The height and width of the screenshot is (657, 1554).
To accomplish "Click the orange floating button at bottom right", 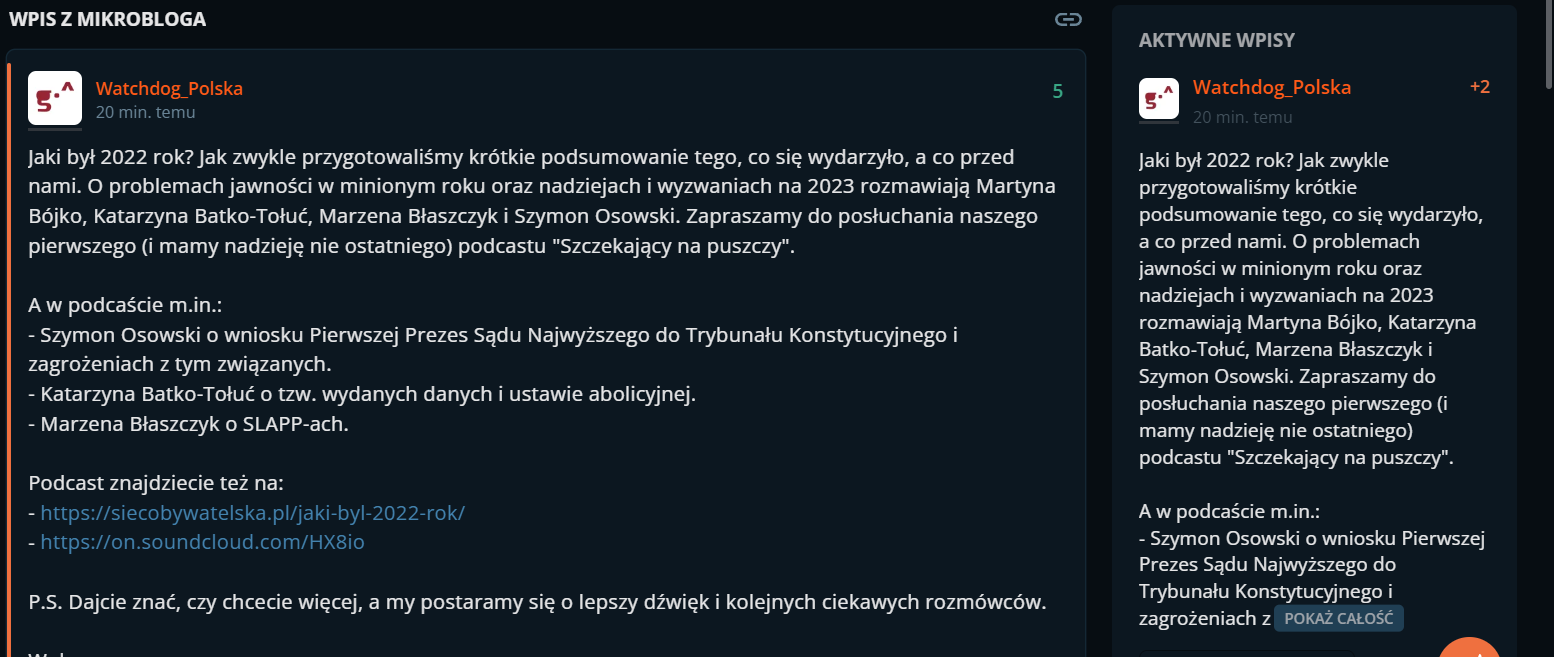I will coord(1469,647).
